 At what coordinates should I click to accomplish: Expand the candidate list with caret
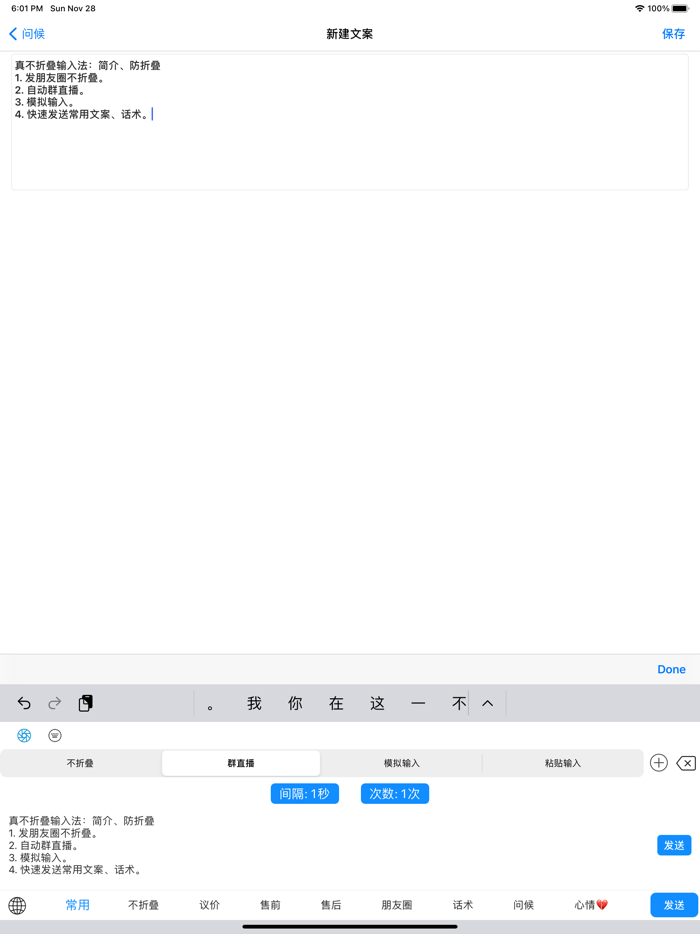487,703
